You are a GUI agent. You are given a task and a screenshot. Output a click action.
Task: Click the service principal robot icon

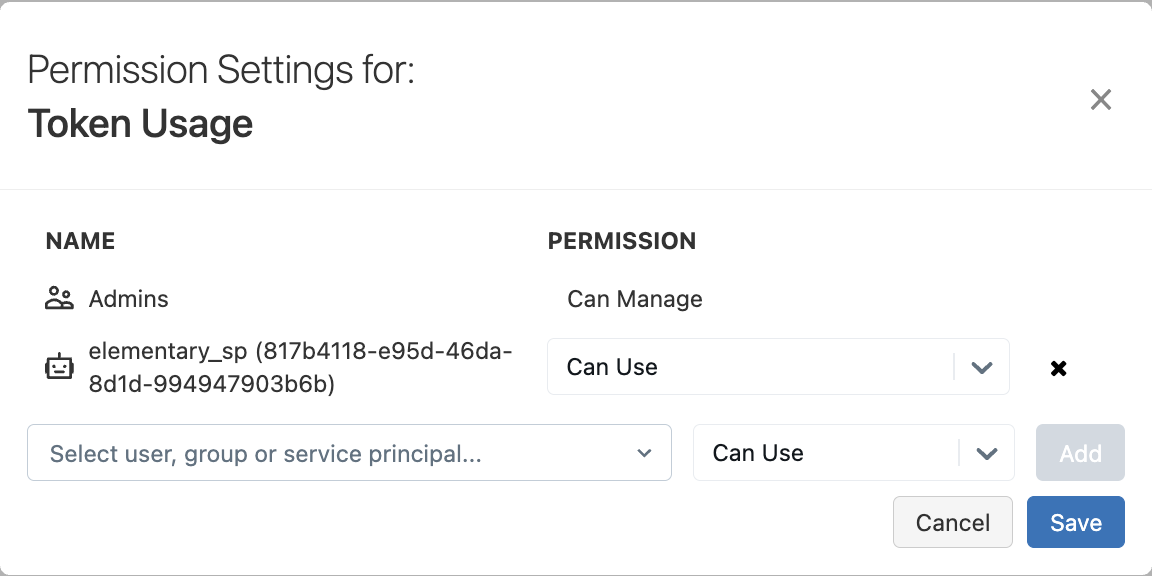pyautogui.click(x=59, y=366)
